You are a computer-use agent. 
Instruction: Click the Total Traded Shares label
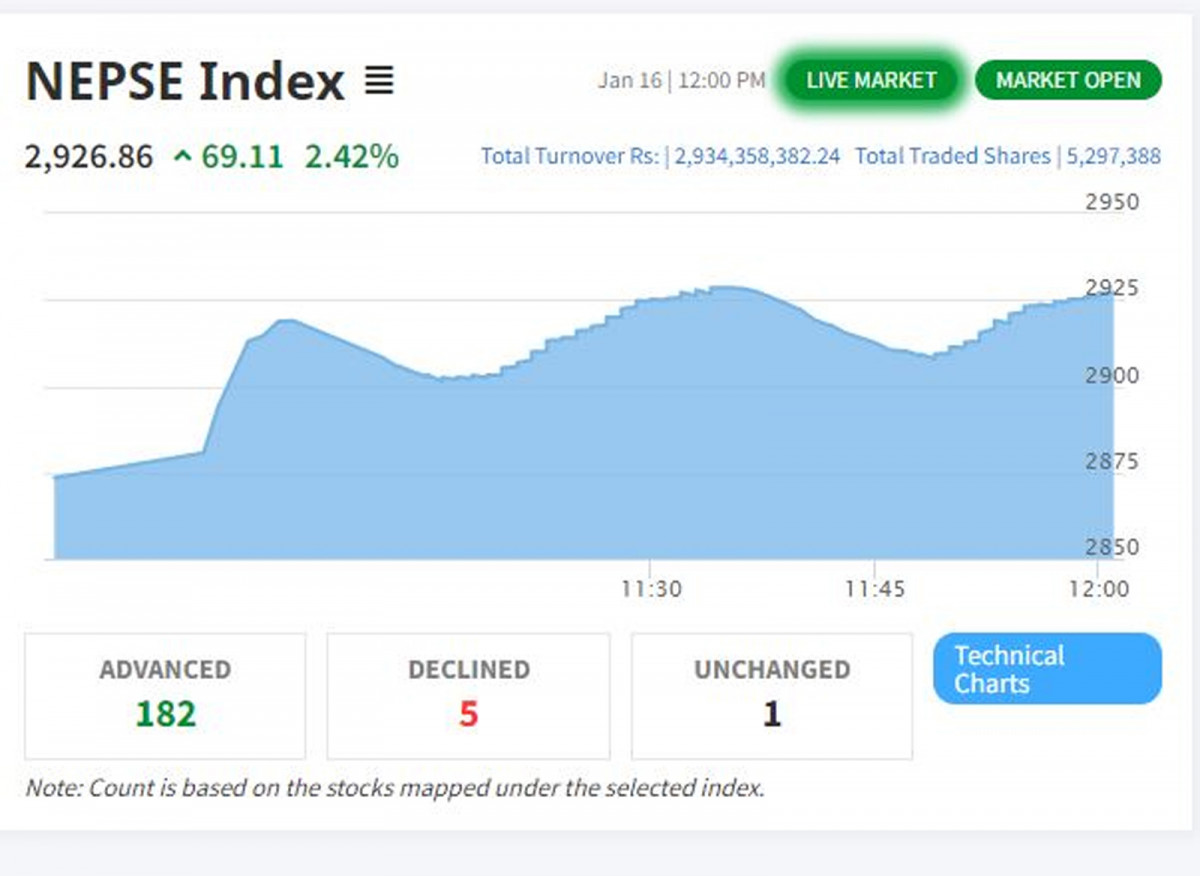tap(953, 156)
